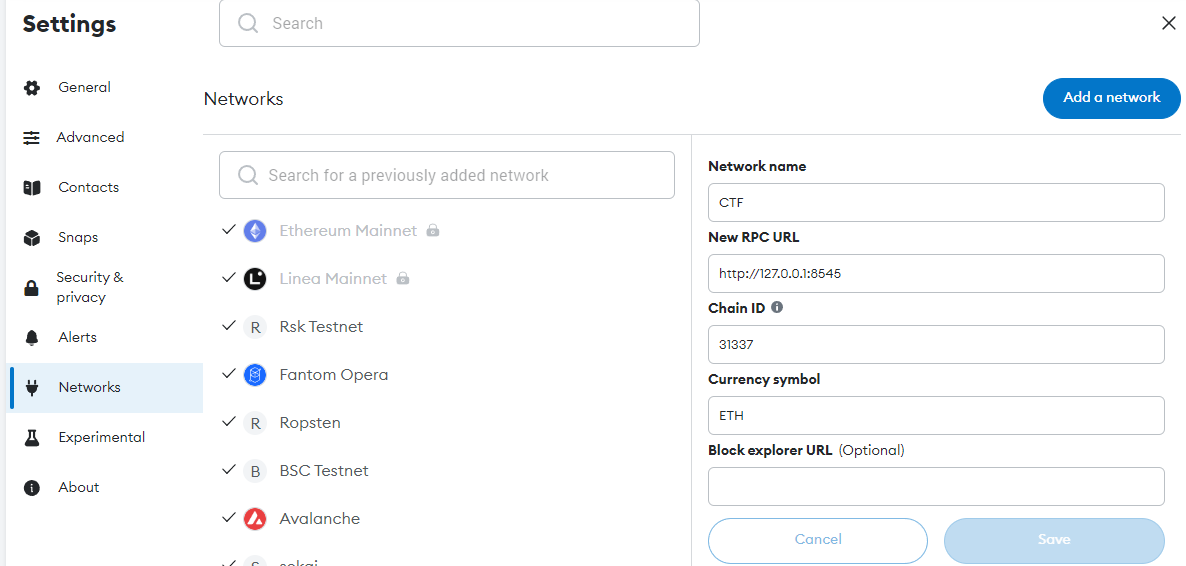Open the Contacts book icon
Screen dimensions: 1186x566
[x=31, y=188]
